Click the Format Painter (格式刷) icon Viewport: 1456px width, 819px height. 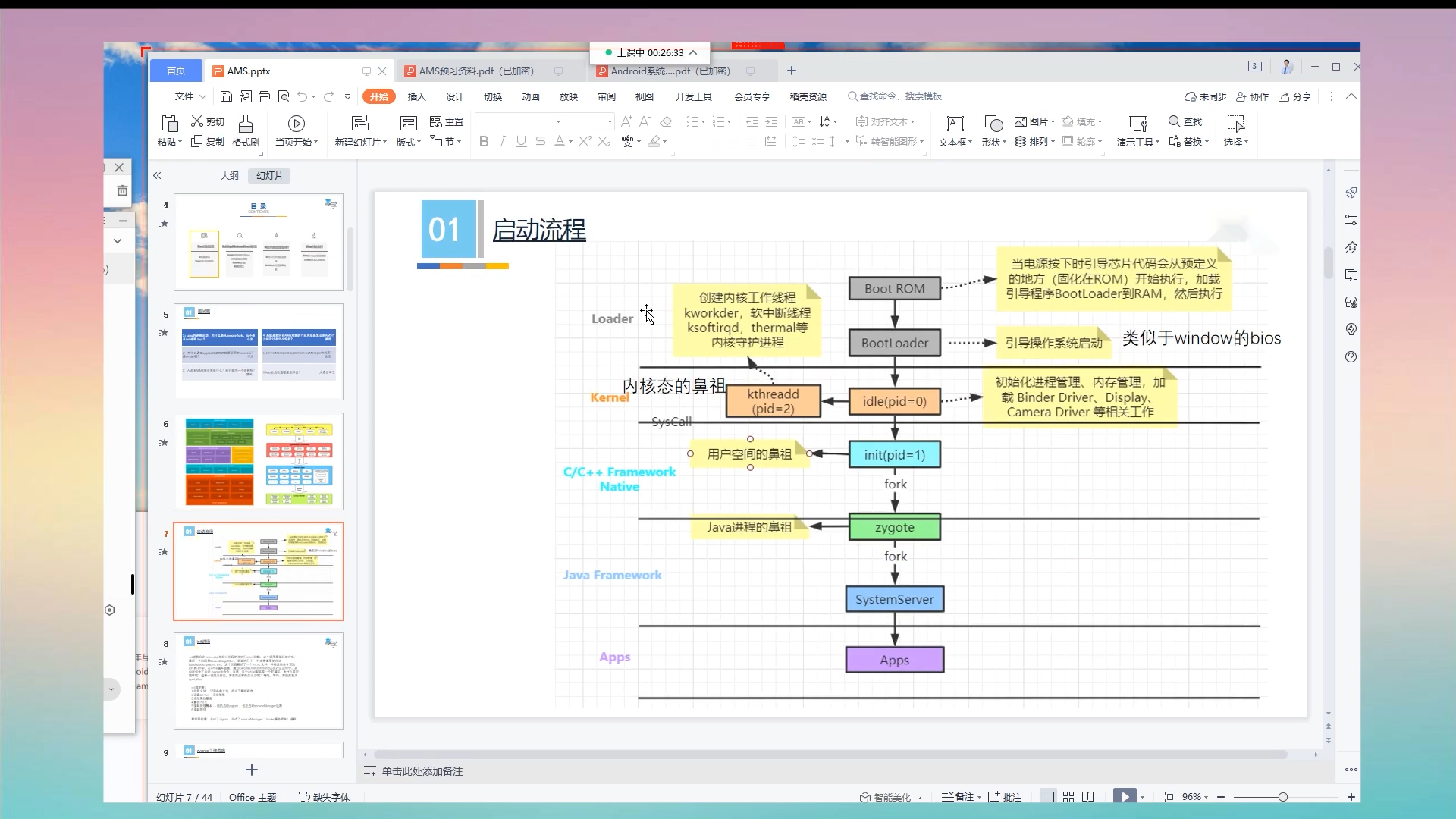click(x=245, y=124)
